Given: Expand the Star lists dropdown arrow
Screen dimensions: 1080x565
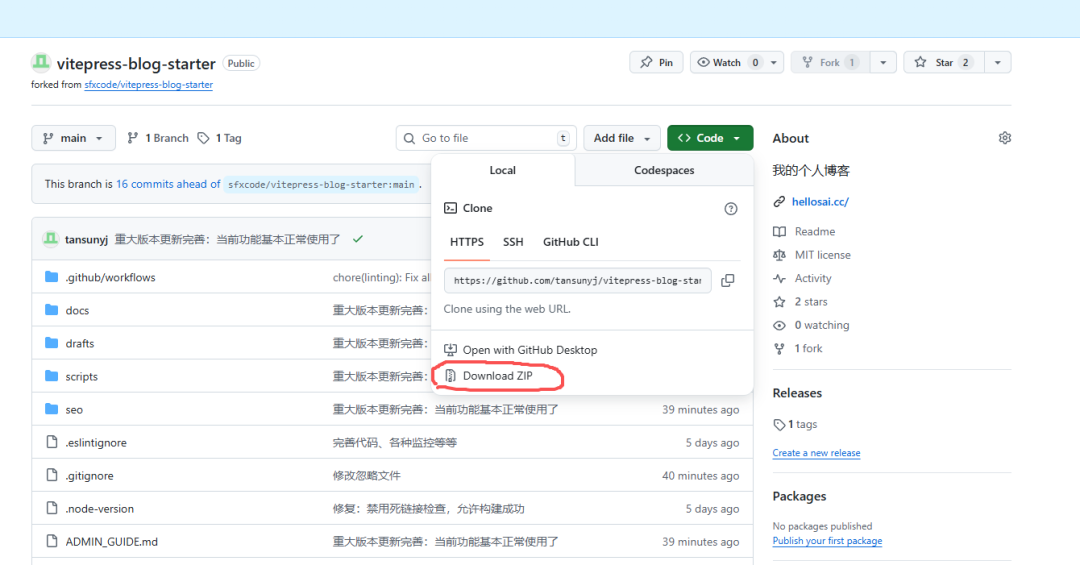Looking at the screenshot, I should click(x=997, y=62).
